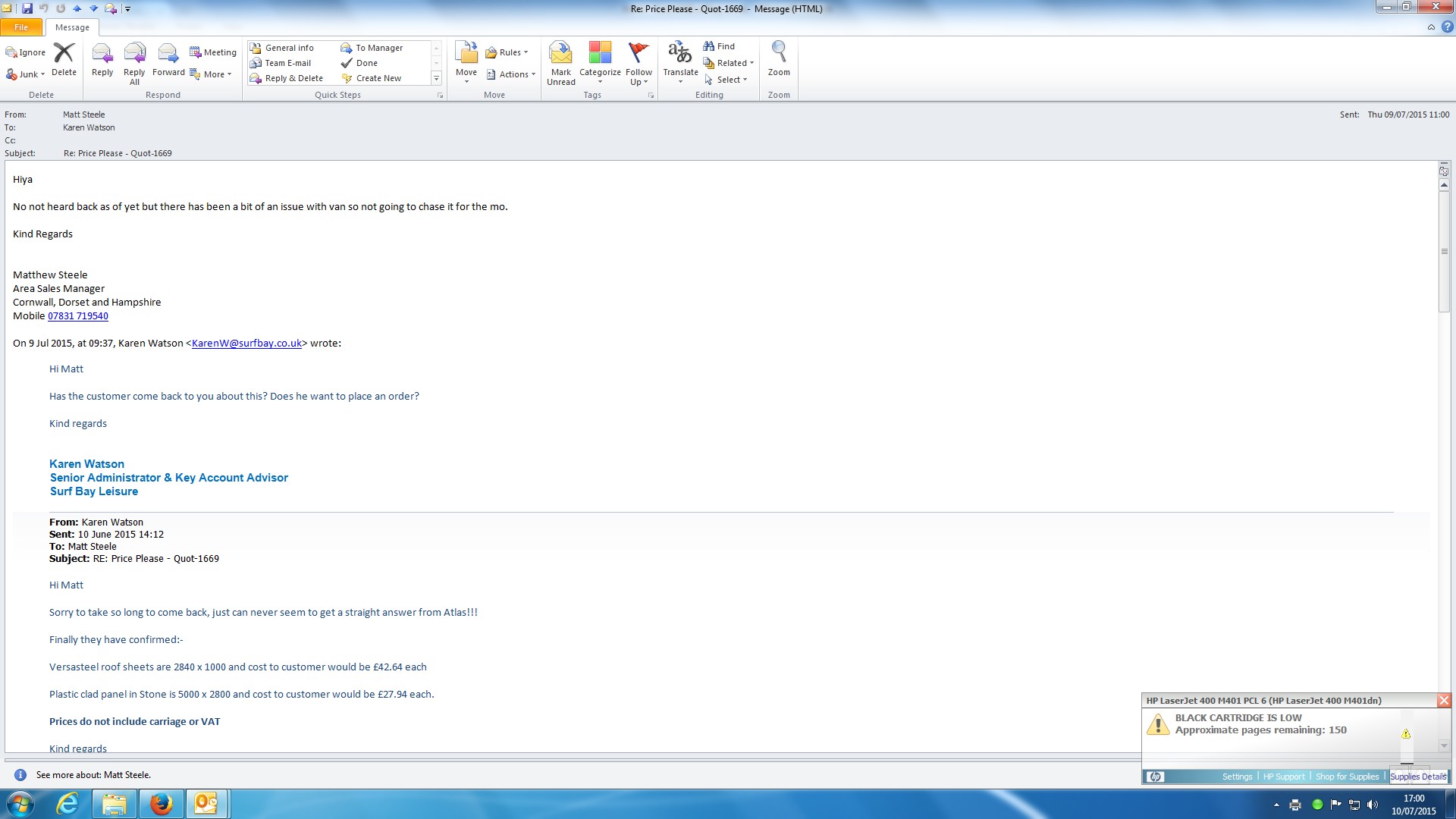Click the Save icon in the title bar toolbar

tap(27, 8)
